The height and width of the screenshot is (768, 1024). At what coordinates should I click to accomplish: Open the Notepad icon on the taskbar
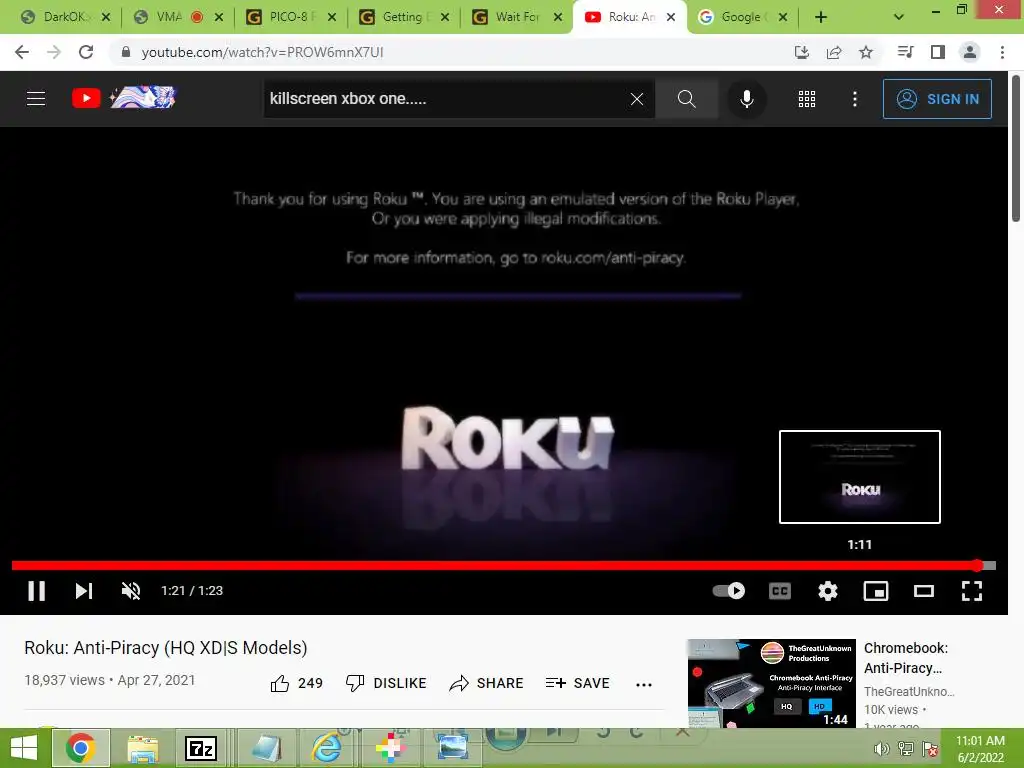[266, 748]
